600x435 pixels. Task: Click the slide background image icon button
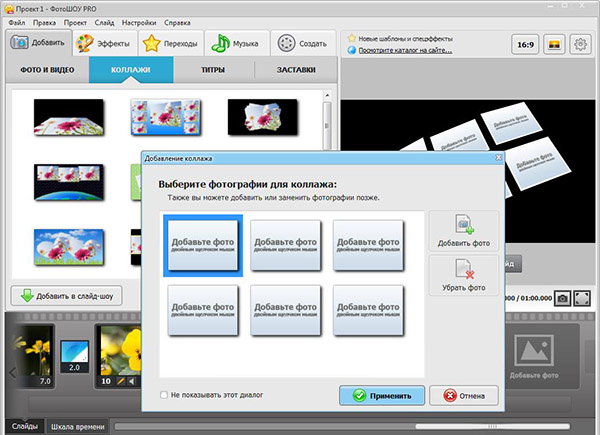[x=554, y=45]
